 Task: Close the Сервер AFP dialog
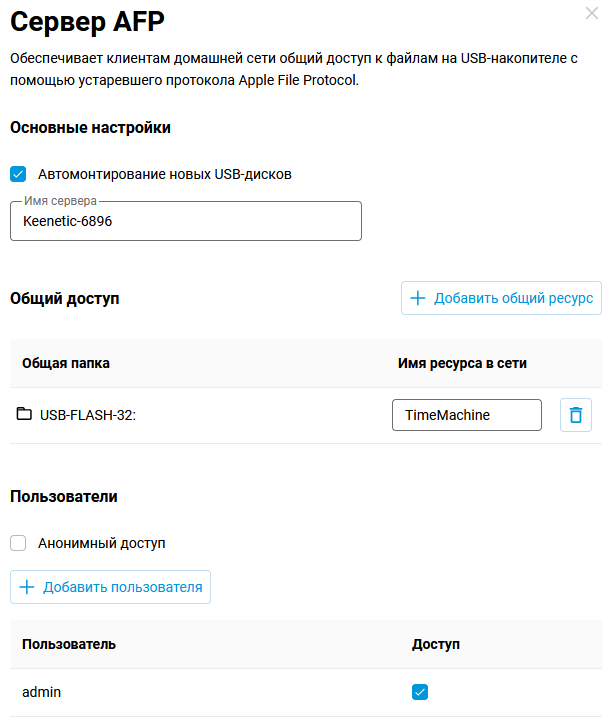tap(592, 14)
